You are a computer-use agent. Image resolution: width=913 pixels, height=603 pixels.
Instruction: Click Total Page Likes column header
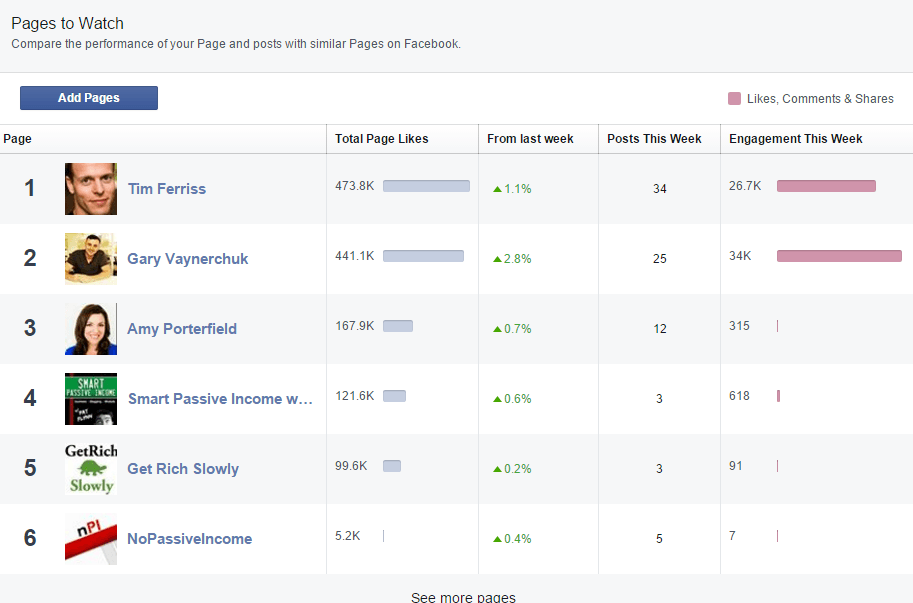381,139
